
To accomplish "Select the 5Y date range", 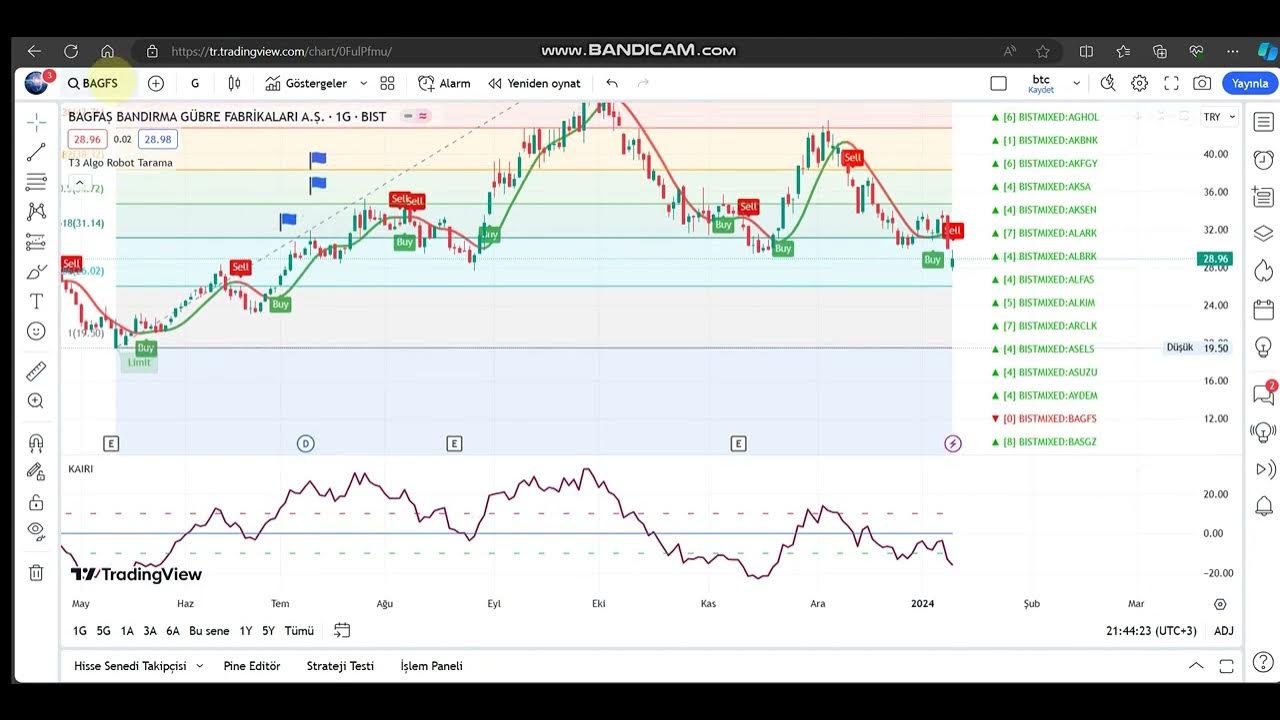I will tap(268, 631).
